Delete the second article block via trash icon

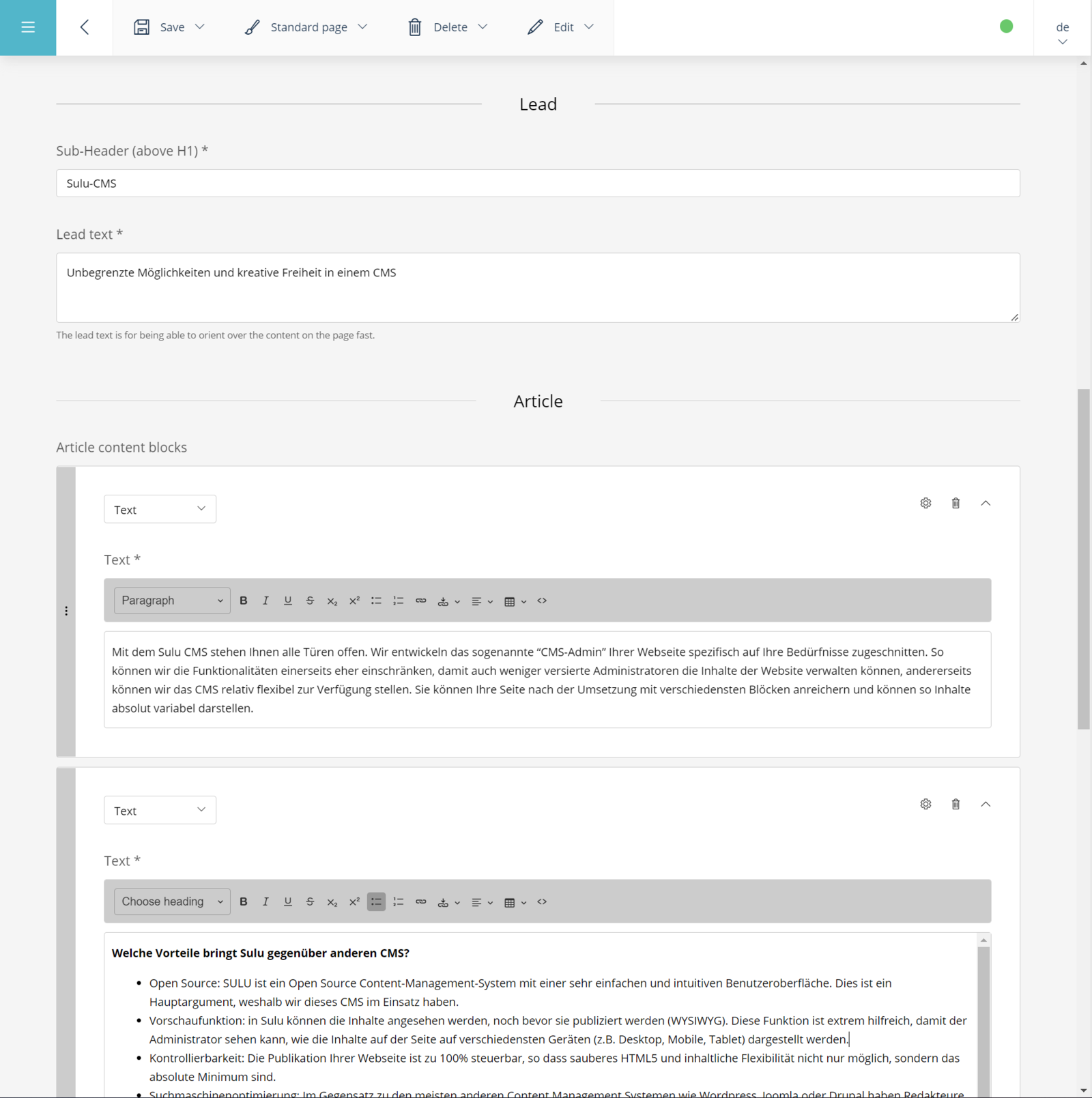click(955, 804)
